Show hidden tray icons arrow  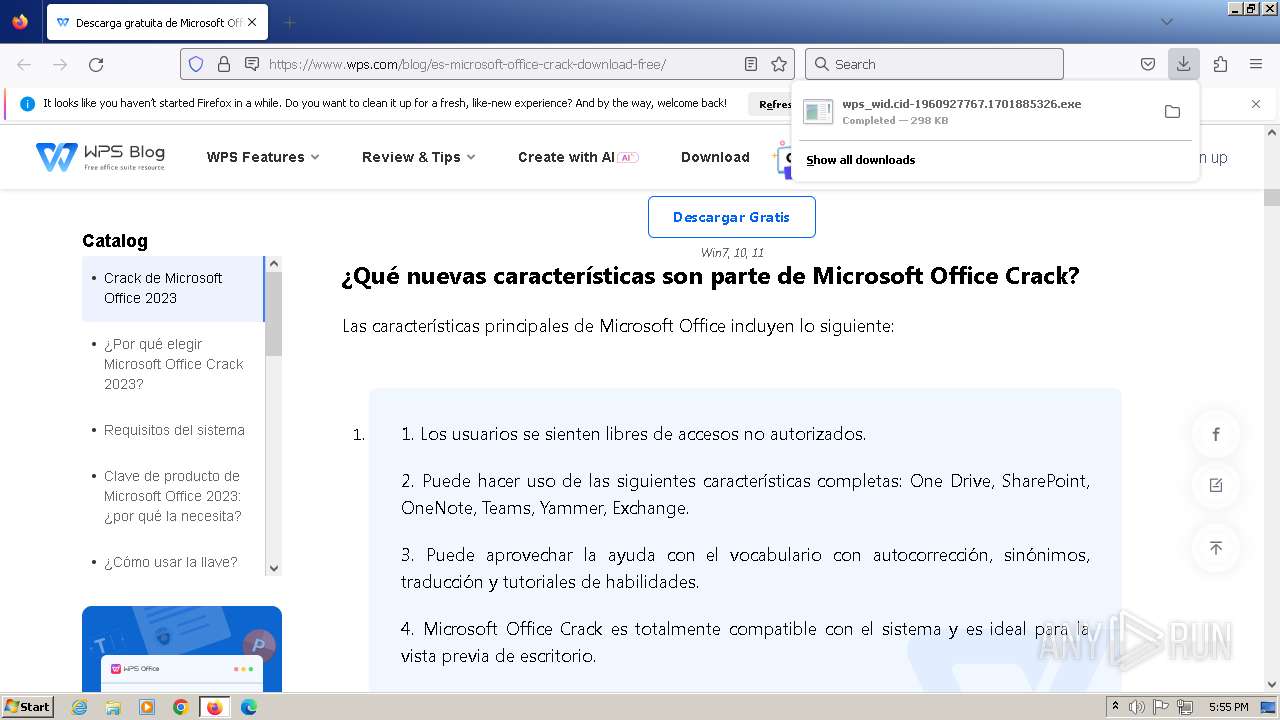(1116, 707)
